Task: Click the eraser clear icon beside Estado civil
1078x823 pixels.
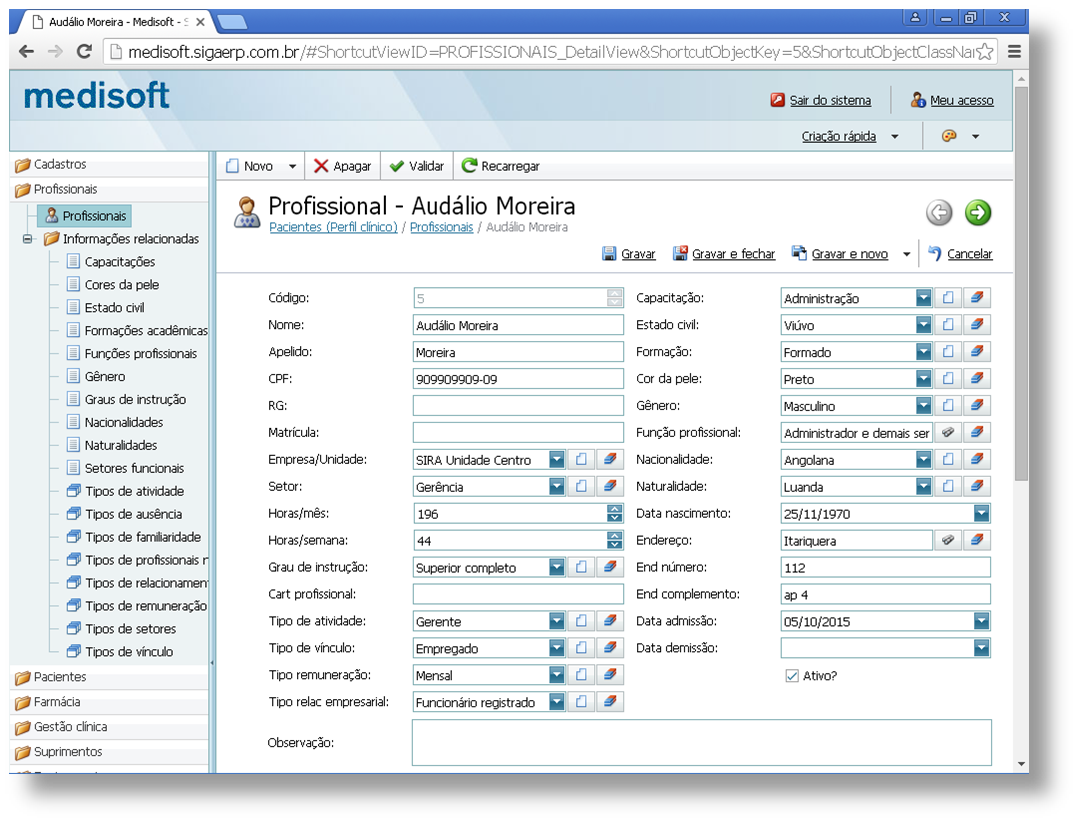Action: (977, 325)
